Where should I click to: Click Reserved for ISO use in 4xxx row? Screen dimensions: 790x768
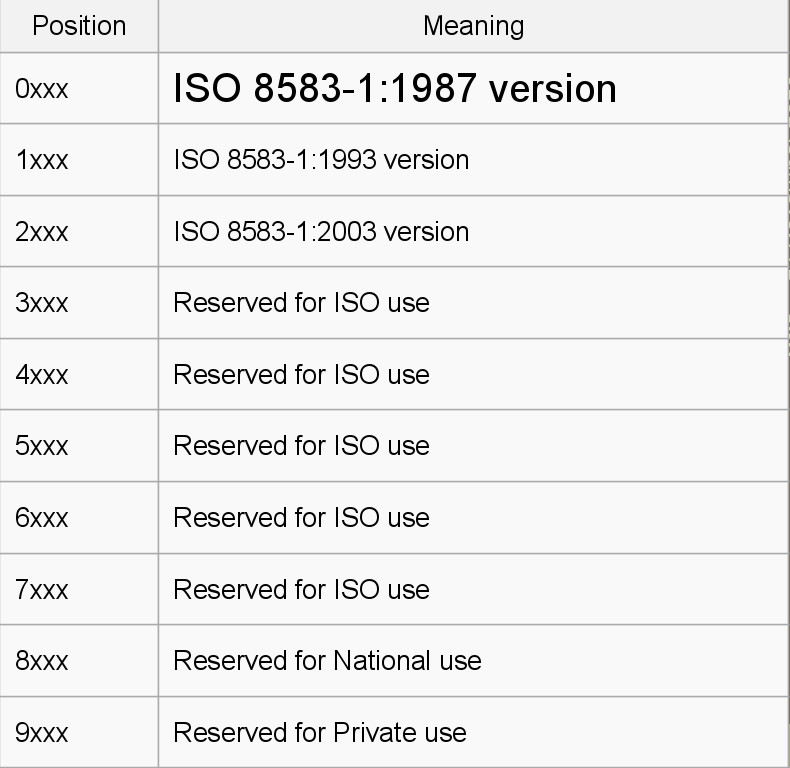pyautogui.click(x=301, y=374)
